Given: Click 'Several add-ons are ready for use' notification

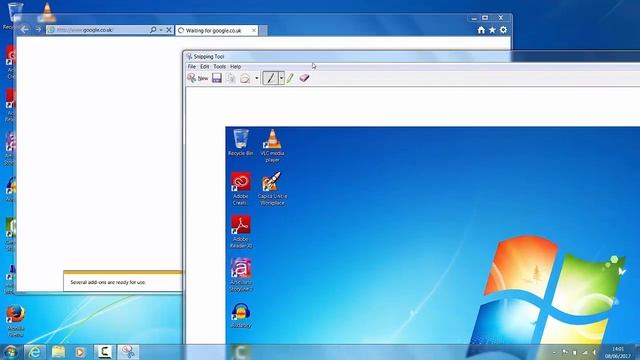Looking at the screenshot, I should point(108,282).
